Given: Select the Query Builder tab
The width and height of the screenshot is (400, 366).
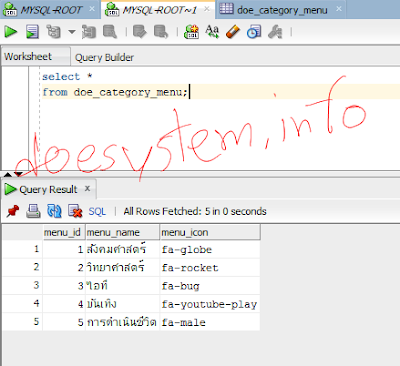Looking at the screenshot, I should click(x=104, y=57).
